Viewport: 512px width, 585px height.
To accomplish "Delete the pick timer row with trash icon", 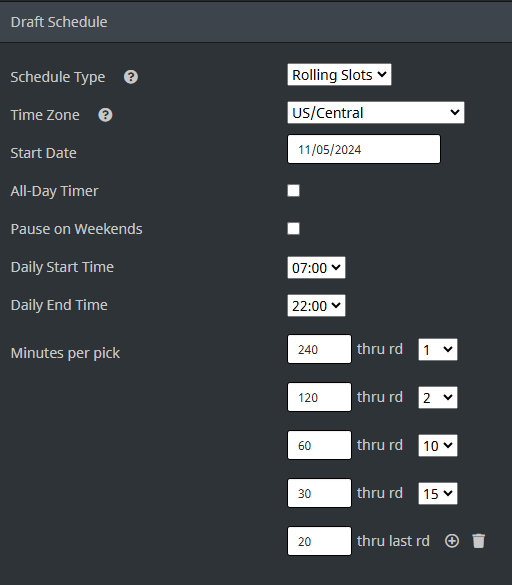I will tap(478, 541).
